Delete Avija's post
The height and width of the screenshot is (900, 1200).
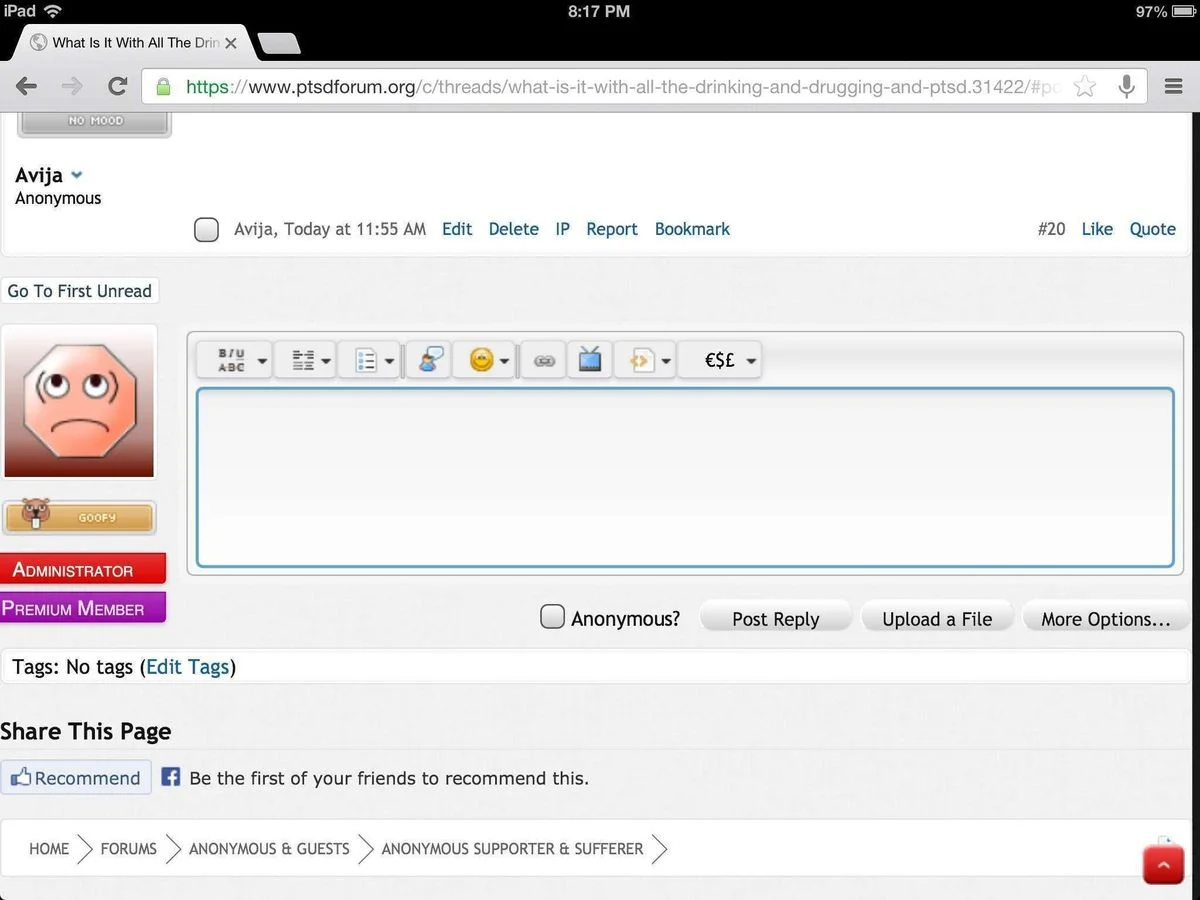[x=514, y=229]
